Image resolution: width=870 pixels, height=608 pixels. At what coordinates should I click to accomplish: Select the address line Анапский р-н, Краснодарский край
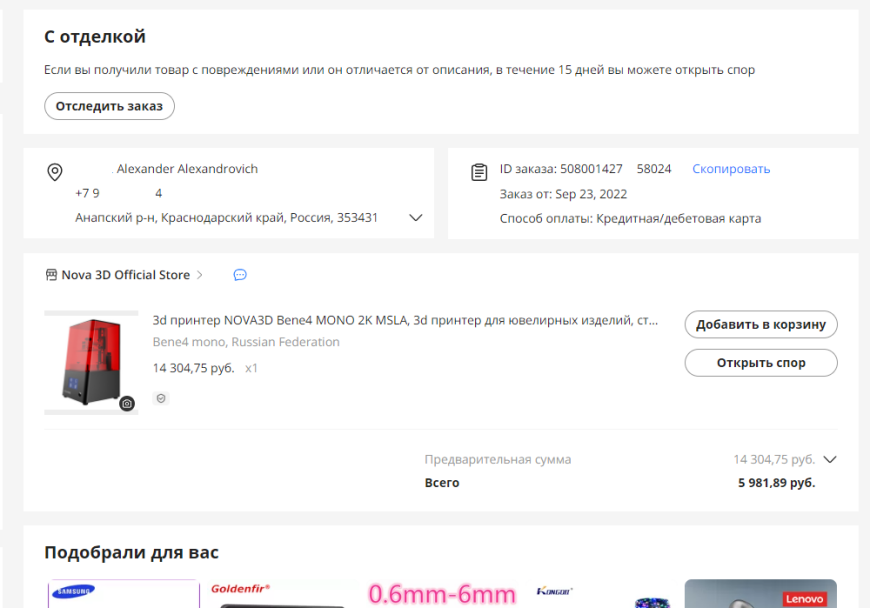coord(226,217)
